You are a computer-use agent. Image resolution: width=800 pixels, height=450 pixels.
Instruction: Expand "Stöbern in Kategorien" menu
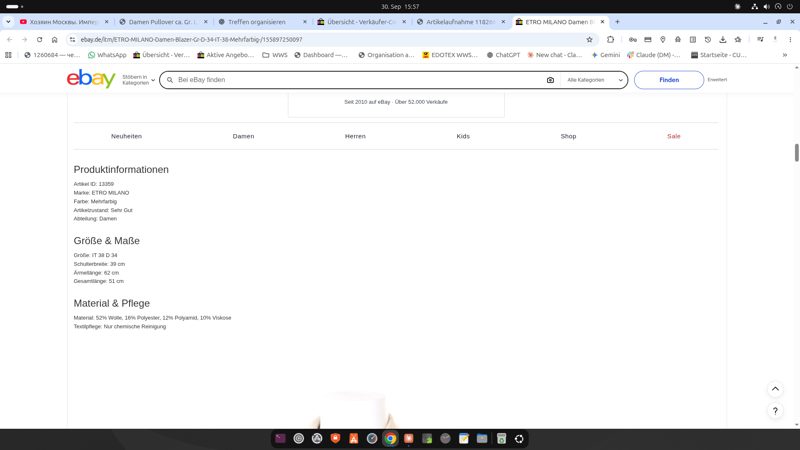click(138, 80)
